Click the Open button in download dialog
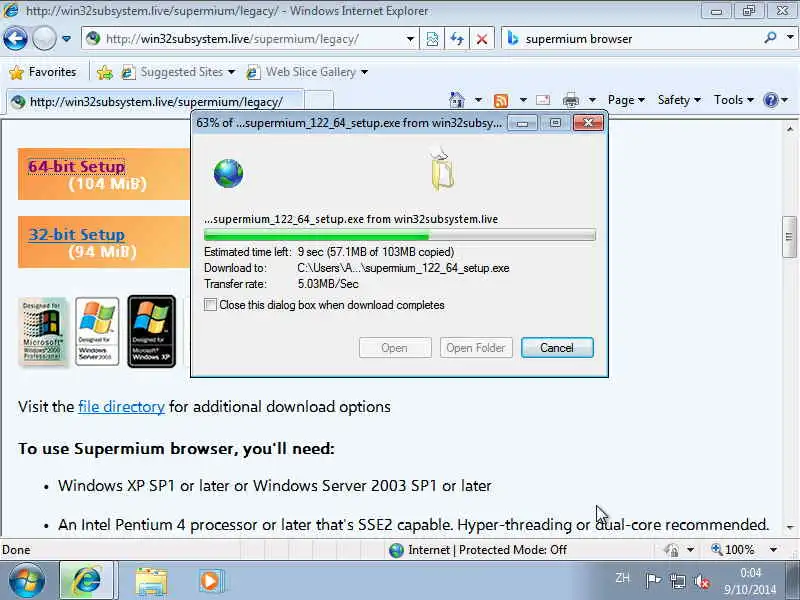Viewport: 800px width, 600px height. click(x=395, y=348)
